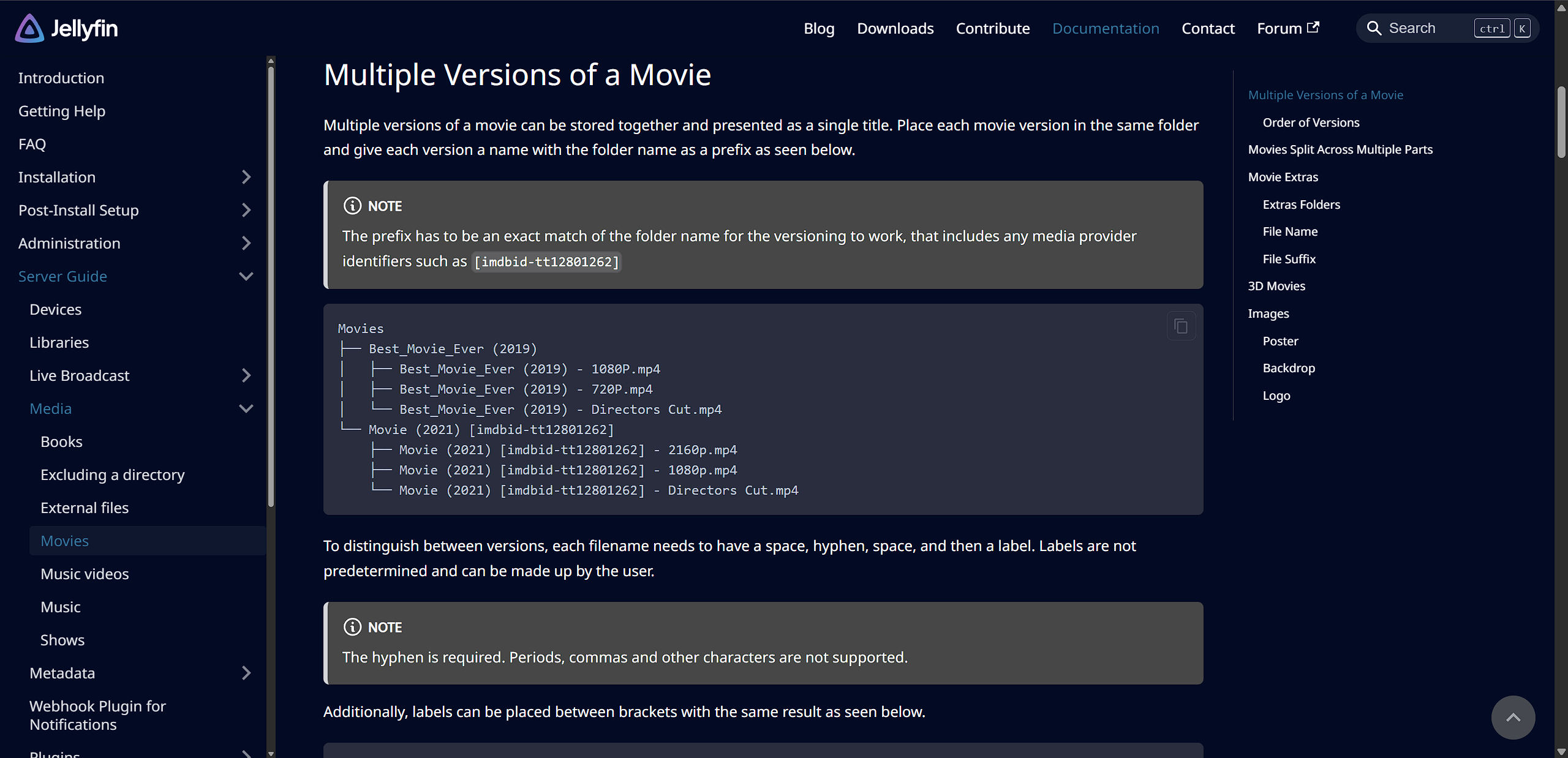The width and height of the screenshot is (1568, 758).
Task: Click the Forum external link icon
Action: (1313, 28)
